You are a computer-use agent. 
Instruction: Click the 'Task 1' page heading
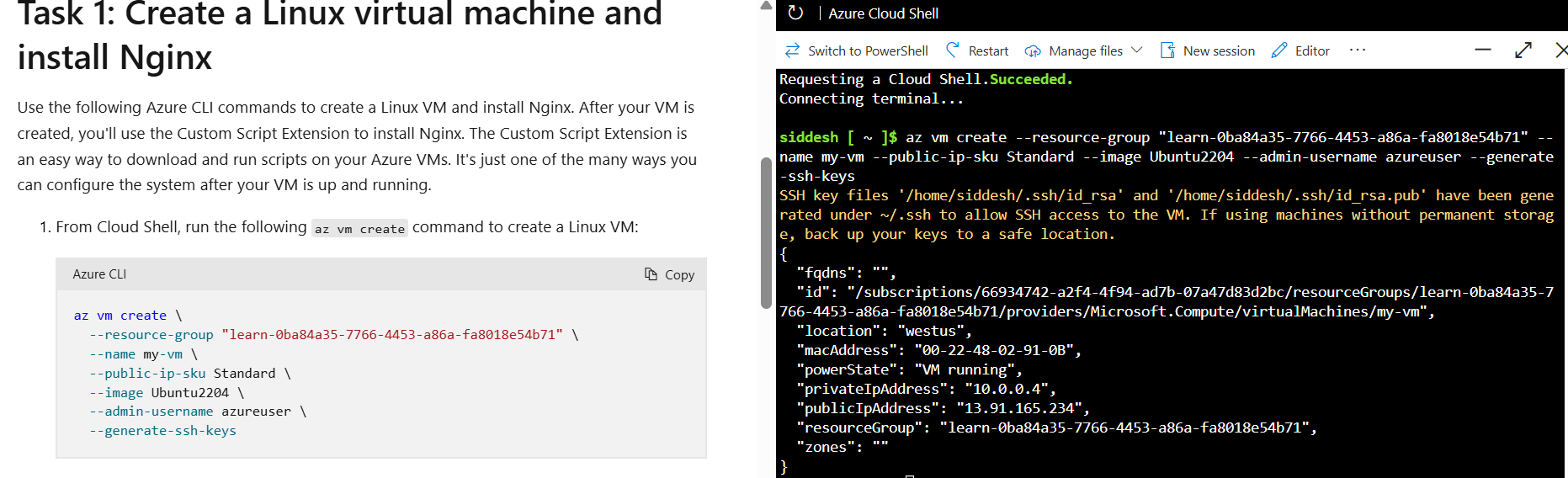[340, 35]
